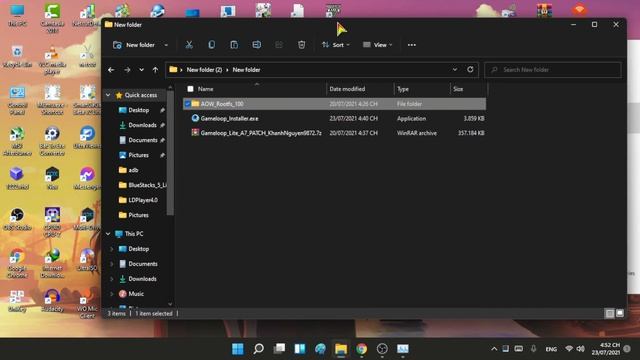Collapse the Quick access section
640x360 pixels.
108,95
